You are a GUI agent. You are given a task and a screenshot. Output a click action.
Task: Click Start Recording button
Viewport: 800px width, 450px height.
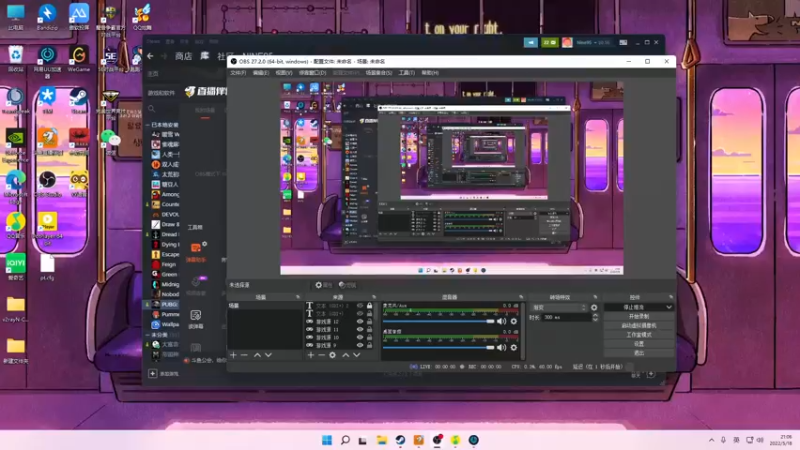coord(639,316)
